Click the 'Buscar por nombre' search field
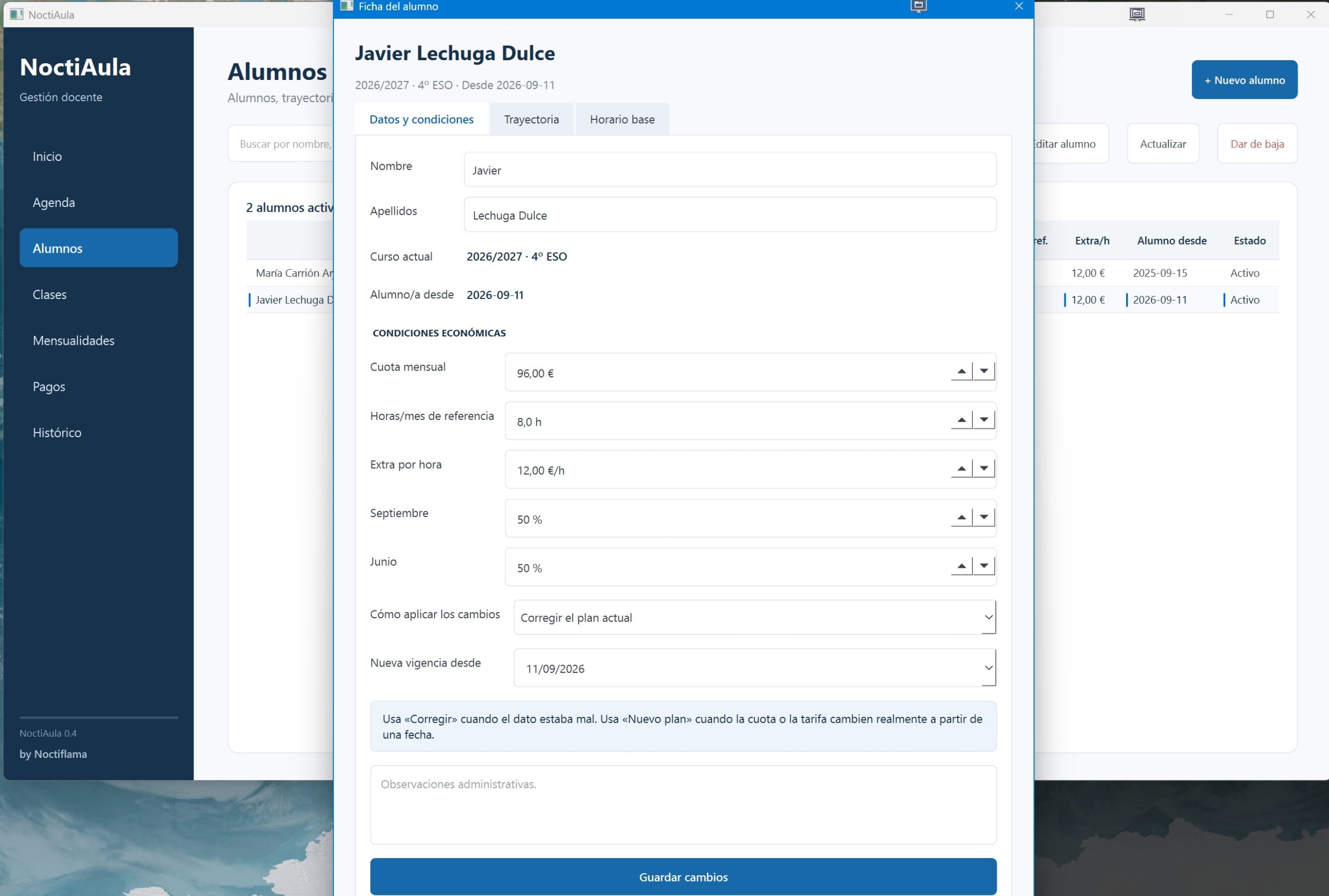 pyautogui.click(x=281, y=144)
